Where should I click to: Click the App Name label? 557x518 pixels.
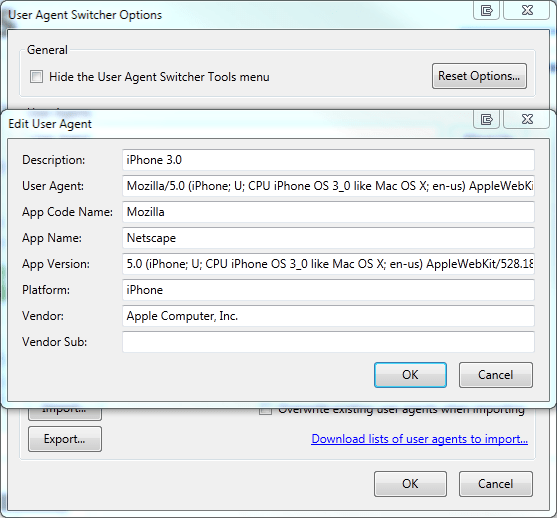coord(52,238)
